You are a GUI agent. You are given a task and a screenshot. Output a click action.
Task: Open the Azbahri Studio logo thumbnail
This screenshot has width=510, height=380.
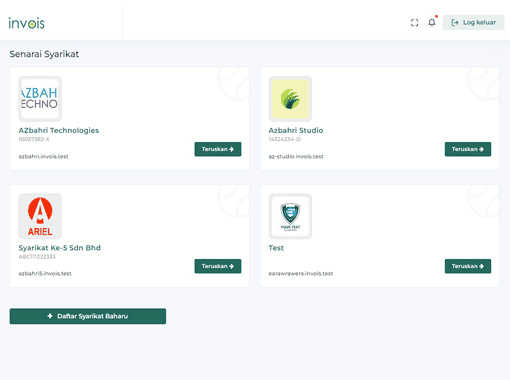(290, 99)
